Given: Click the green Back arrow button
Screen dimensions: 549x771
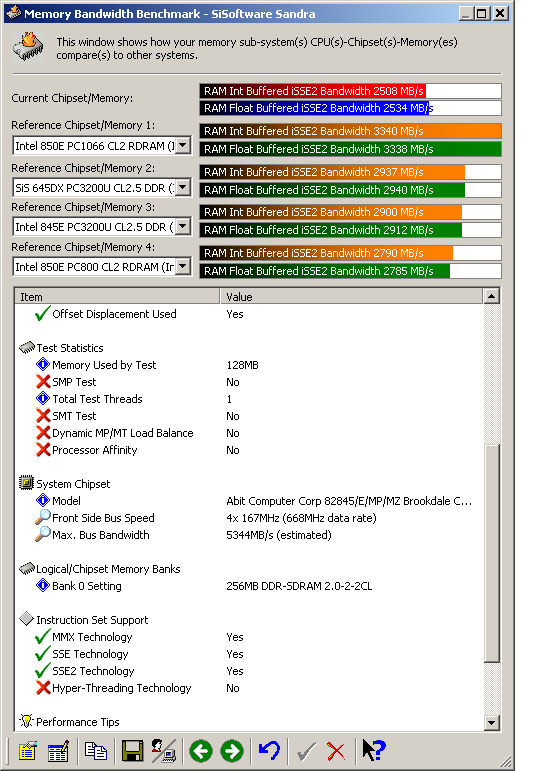Looking at the screenshot, I should point(201,751).
